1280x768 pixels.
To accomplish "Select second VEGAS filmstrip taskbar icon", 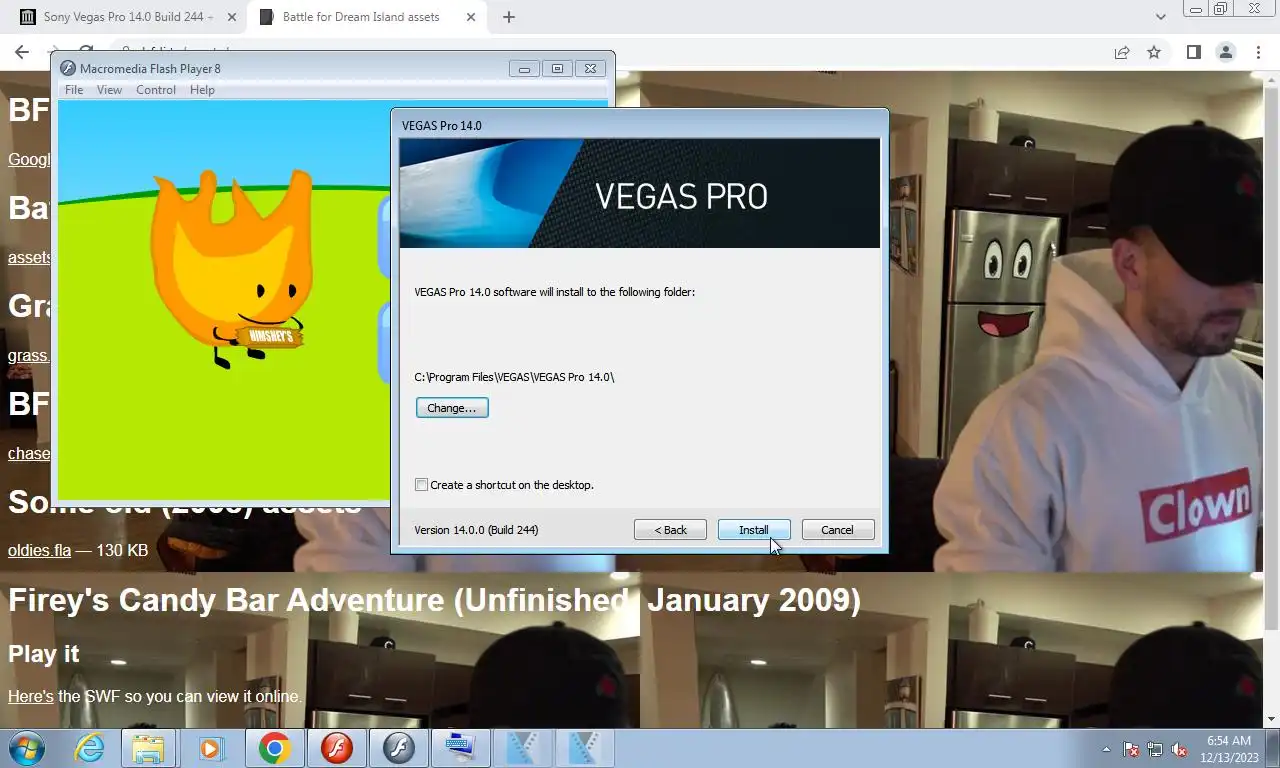I will click(585, 748).
